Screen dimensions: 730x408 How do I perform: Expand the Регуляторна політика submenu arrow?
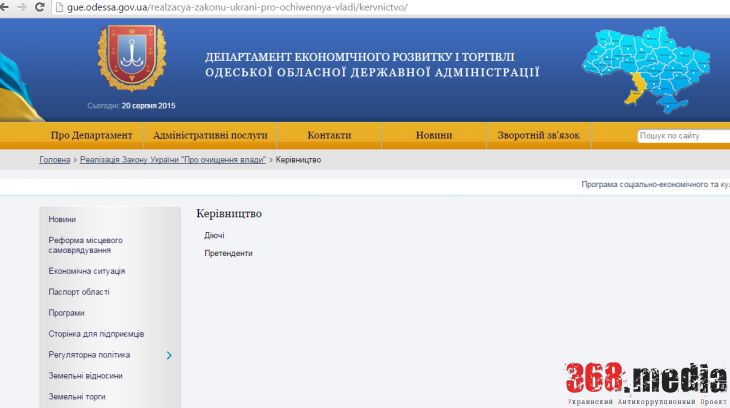[x=169, y=355]
